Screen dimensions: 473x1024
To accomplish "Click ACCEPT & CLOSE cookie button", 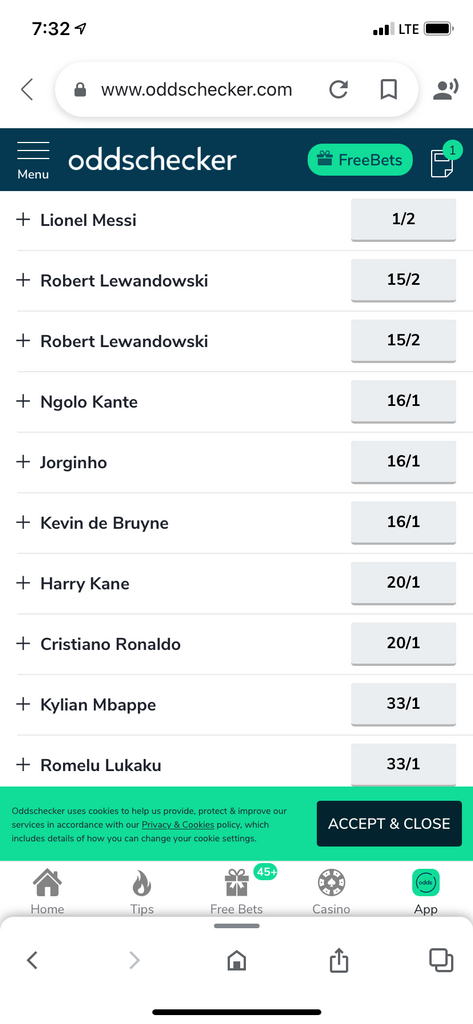I will (389, 824).
